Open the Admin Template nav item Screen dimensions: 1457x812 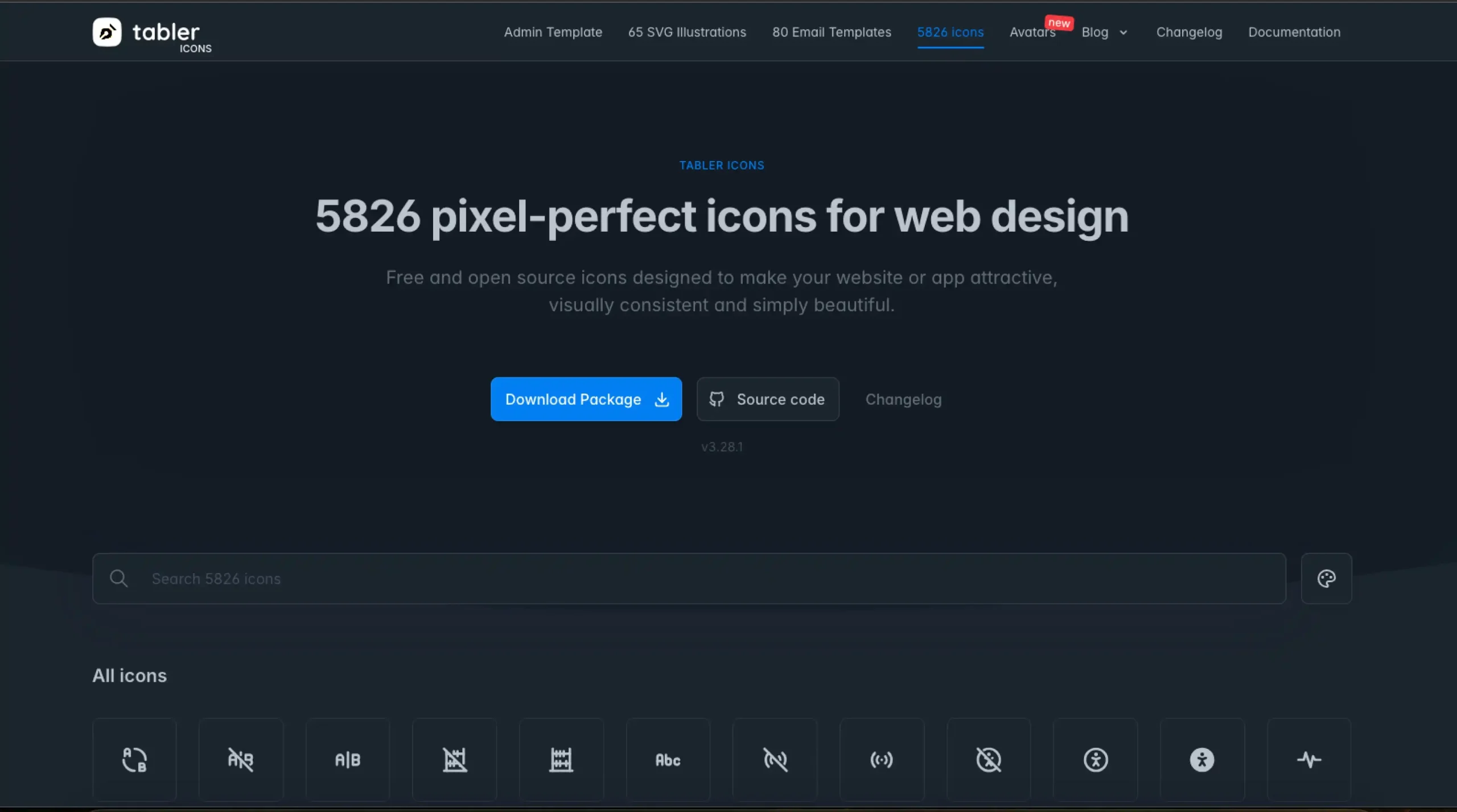tap(553, 32)
